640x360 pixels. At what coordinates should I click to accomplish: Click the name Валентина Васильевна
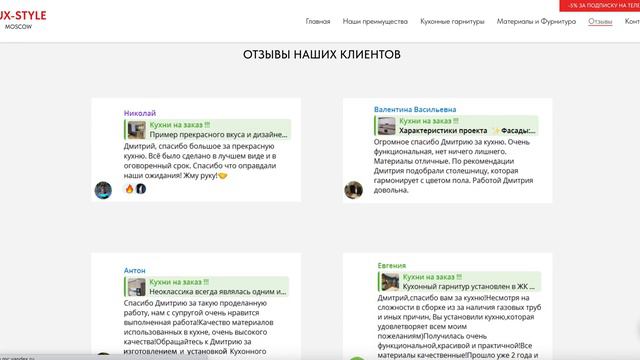pos(415,109)
